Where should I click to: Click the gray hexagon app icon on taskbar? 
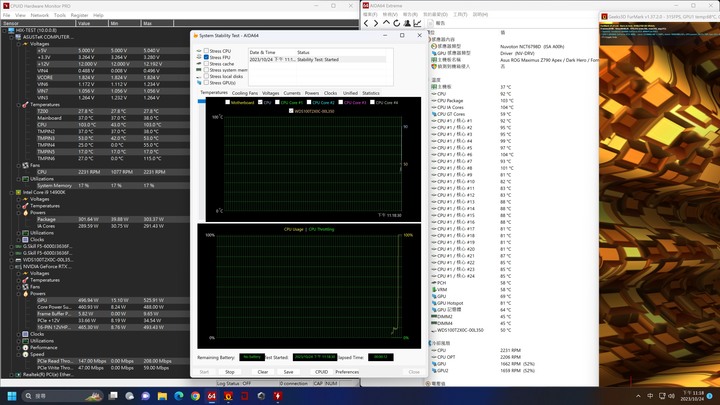click(x=261, y=396)
